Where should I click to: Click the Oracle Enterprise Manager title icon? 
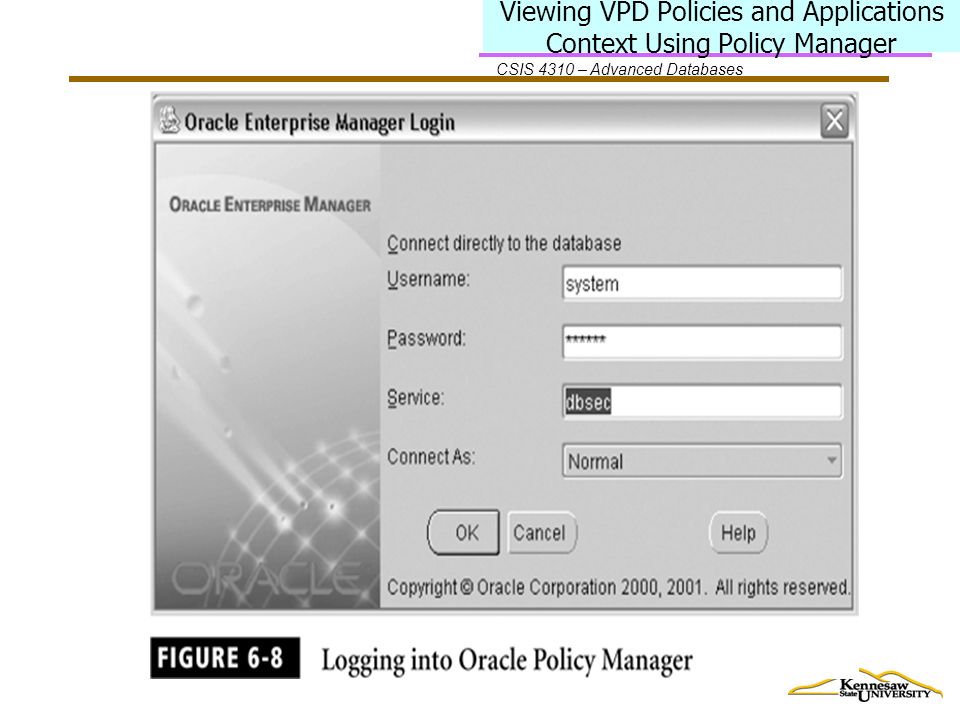(x=170, y=121)
